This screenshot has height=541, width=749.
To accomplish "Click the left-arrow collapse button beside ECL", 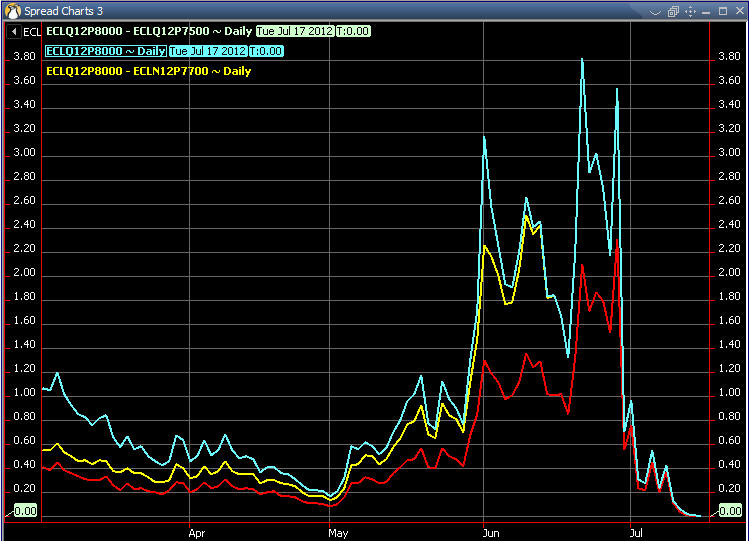I will [x=14, y=32].
